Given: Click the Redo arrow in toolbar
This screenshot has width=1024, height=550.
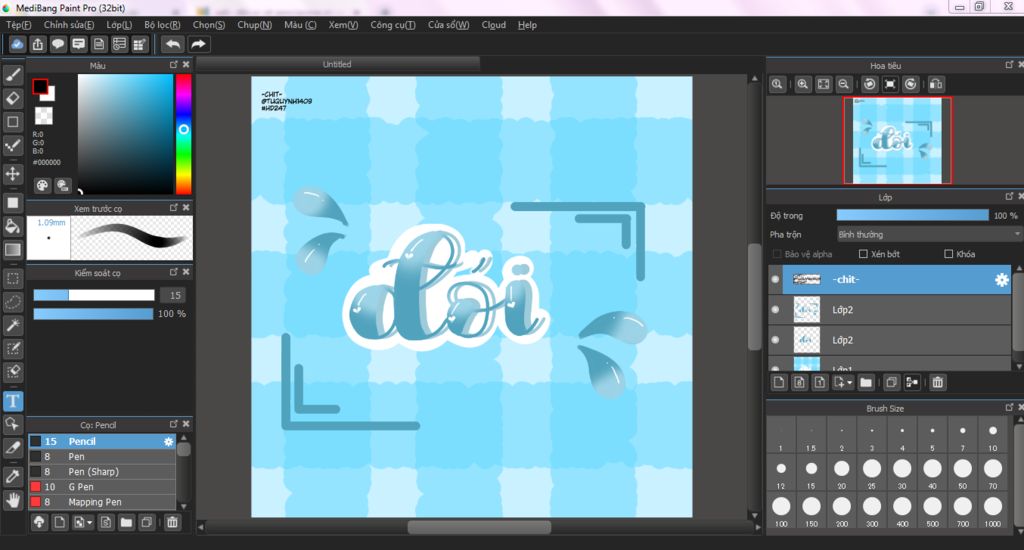Looking at the screenshot, I should 198,44.
